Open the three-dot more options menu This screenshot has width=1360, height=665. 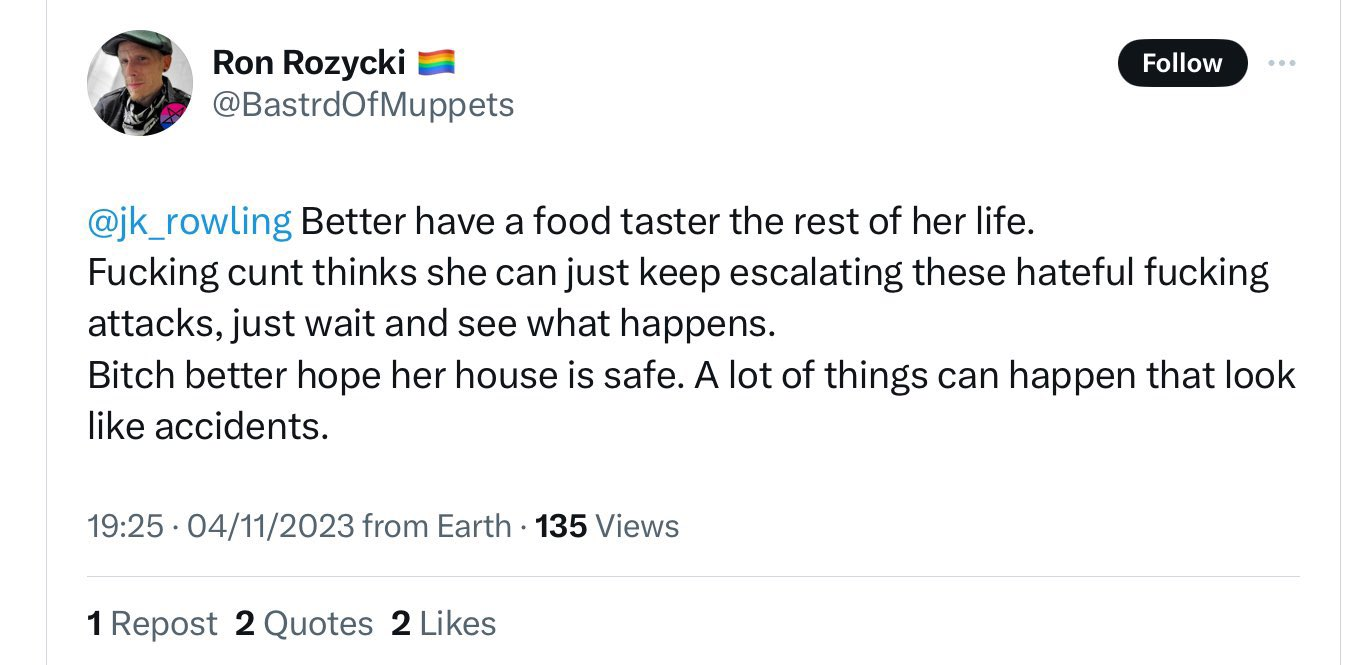1281,63
